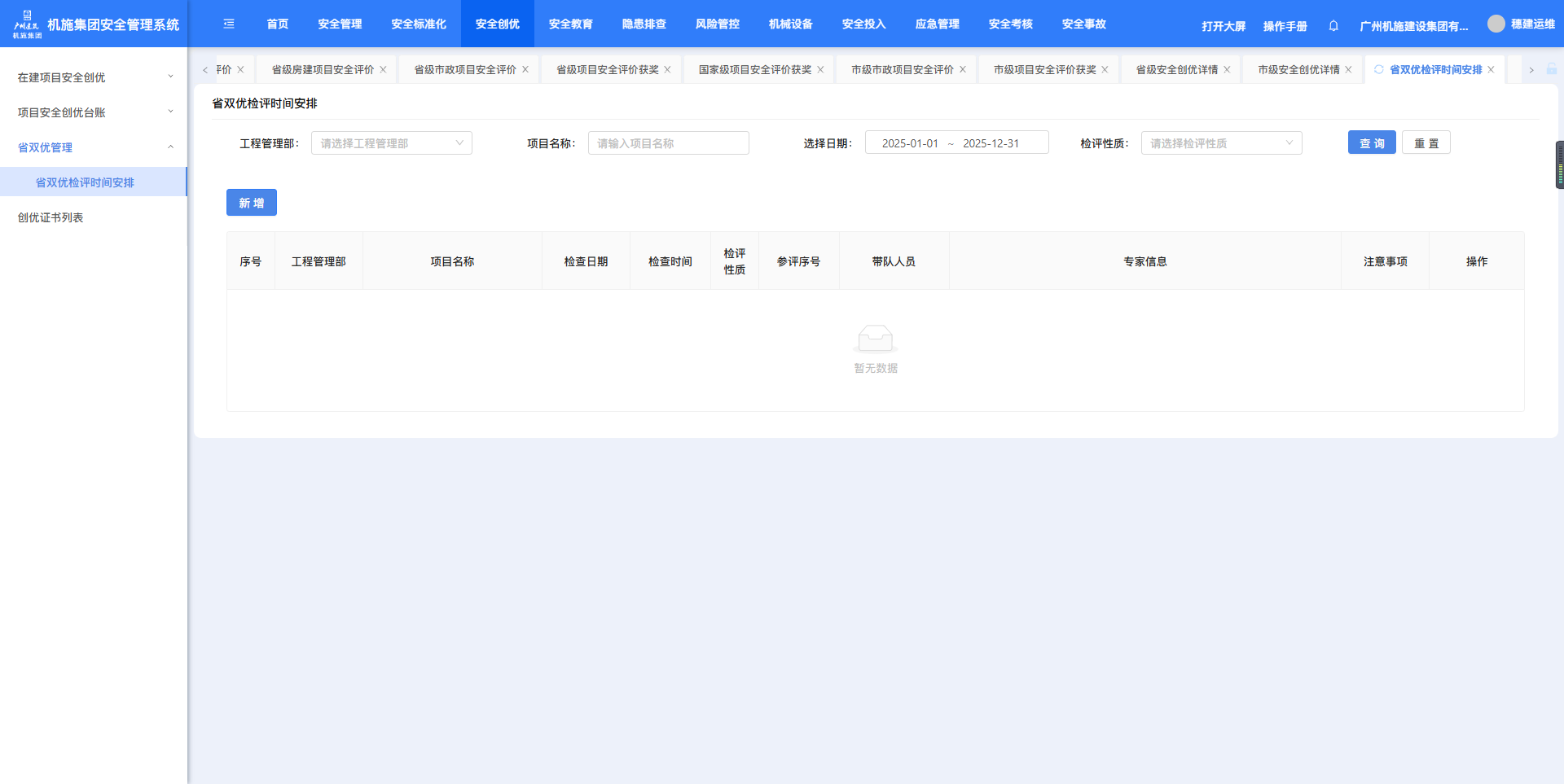Expand 项目安全创优台账 sidebar menu
Screen dimensions: 1564x784
[x=94, y=112]
